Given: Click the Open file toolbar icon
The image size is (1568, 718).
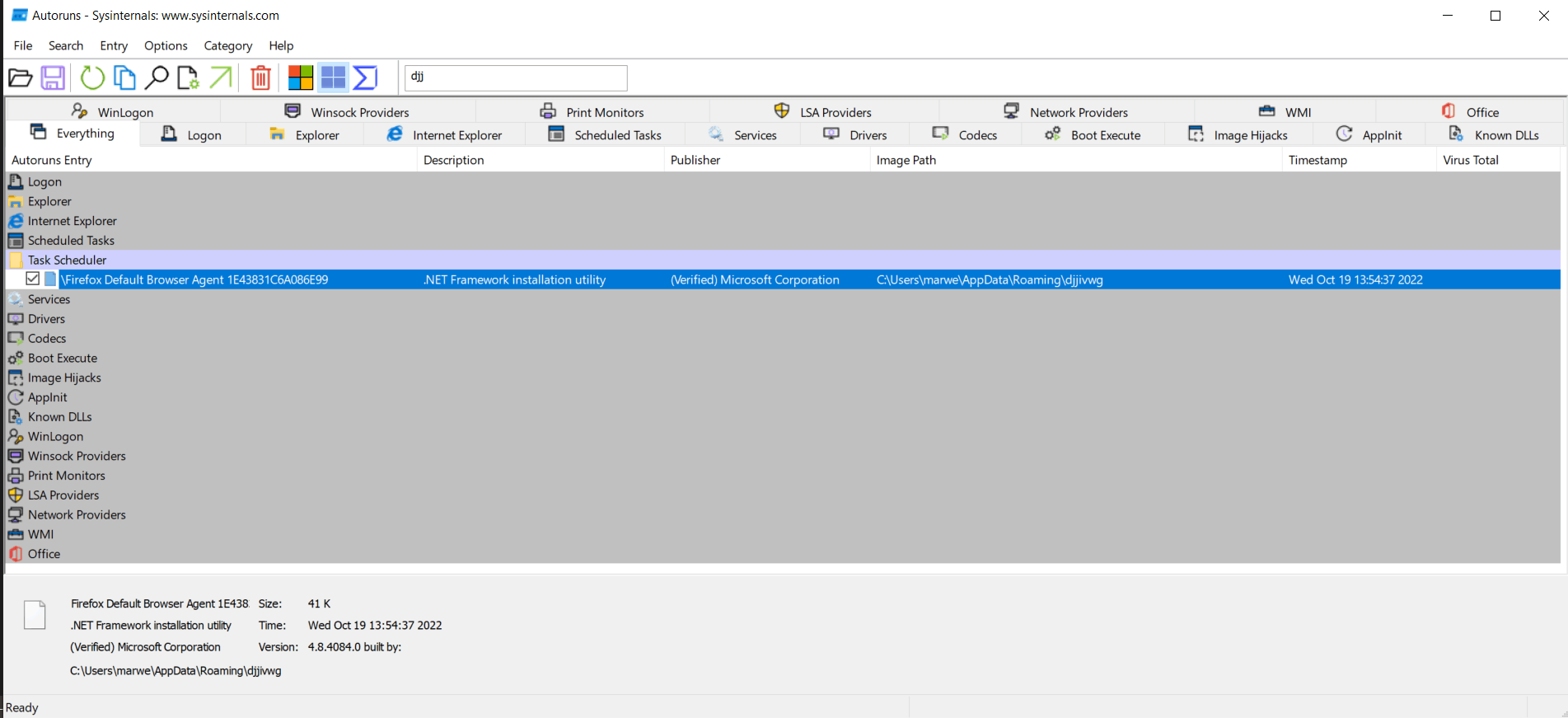Looking at the screenshot, I should (x=21, y=78).
